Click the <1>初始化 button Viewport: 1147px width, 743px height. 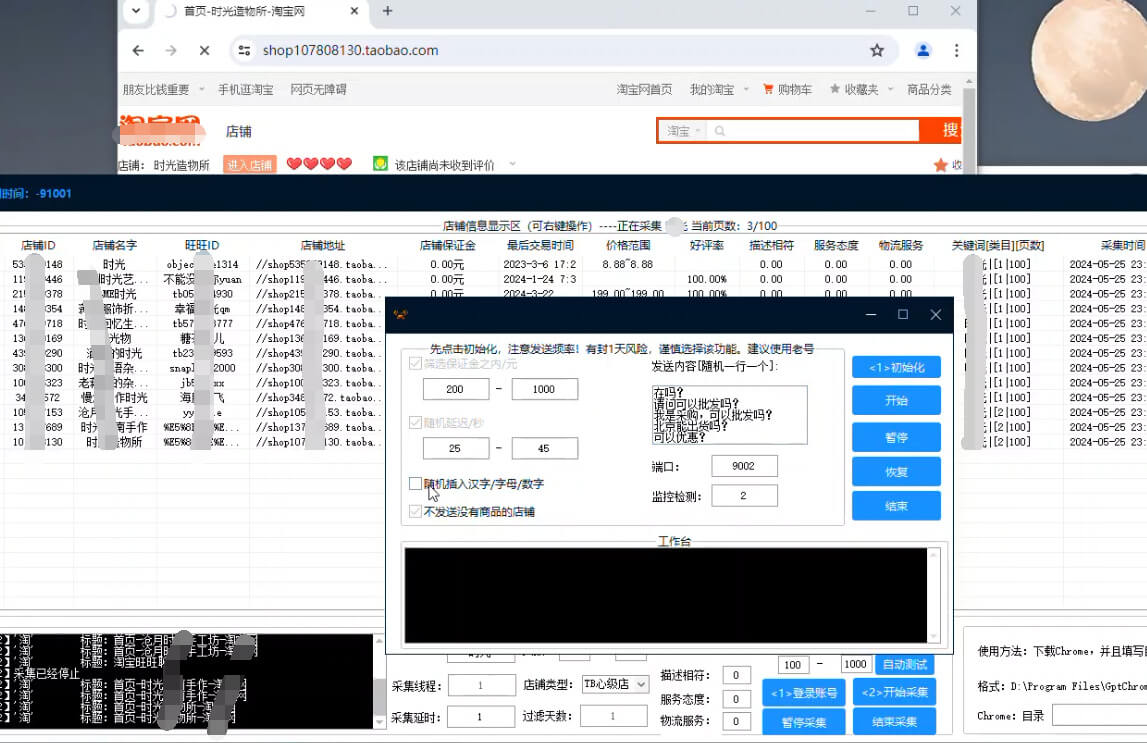pos(895,367)
